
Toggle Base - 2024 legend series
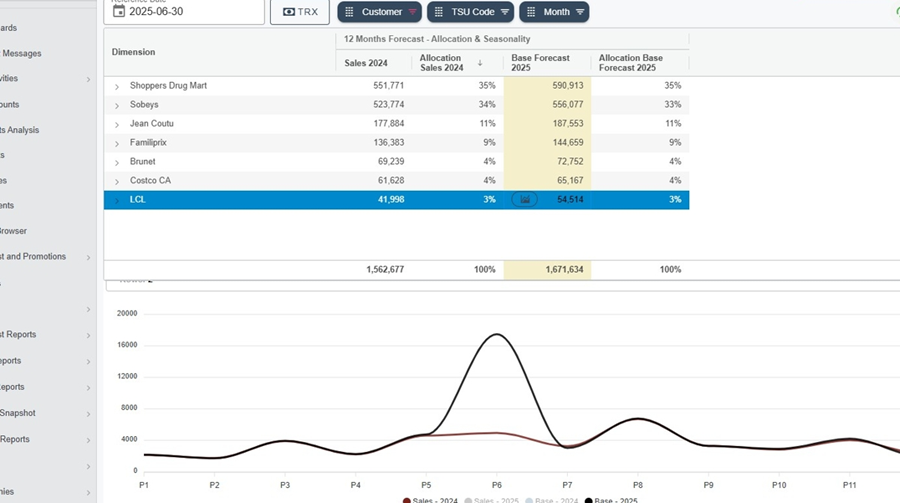click(x=552, y=500)
